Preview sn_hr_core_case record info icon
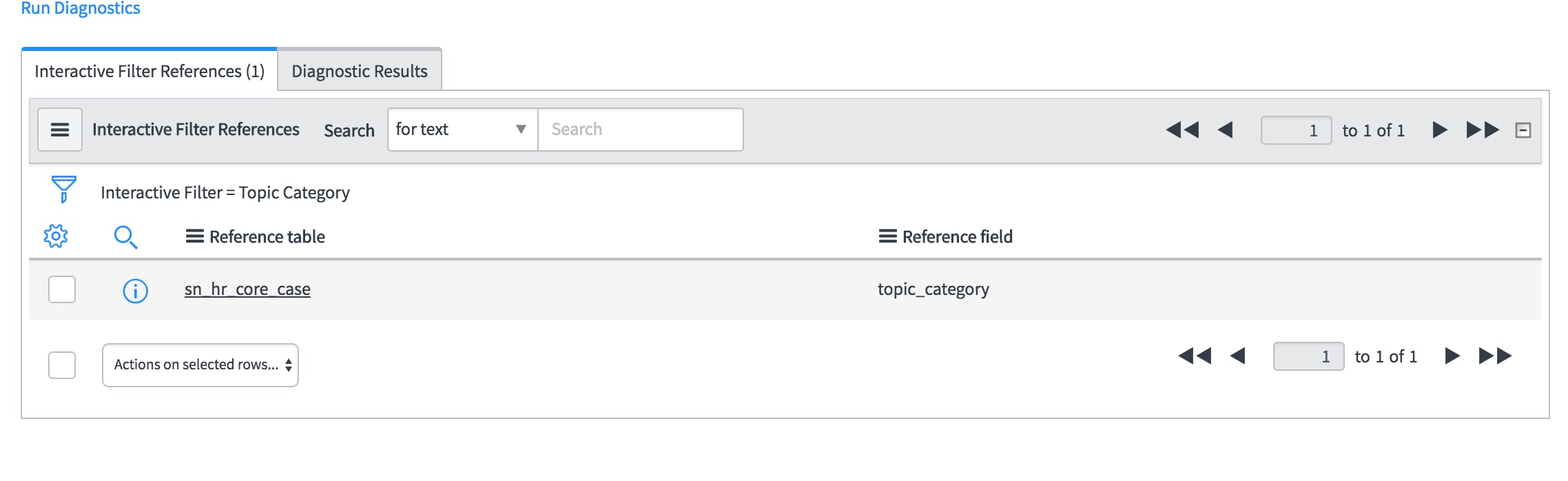1568x481 pixels. 135,291
